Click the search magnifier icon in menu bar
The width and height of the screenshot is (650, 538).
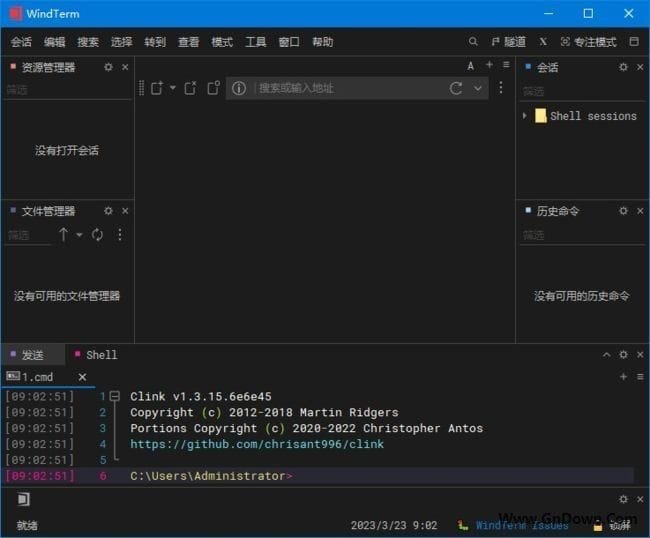pyautogui.click(x=473, y=41)
